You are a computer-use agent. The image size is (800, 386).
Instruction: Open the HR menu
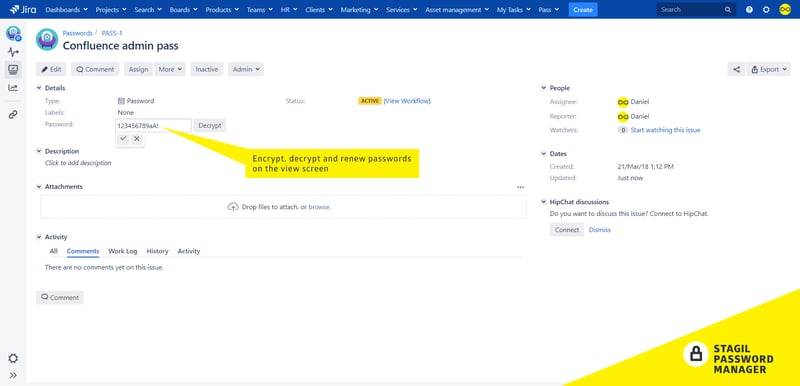289,10
